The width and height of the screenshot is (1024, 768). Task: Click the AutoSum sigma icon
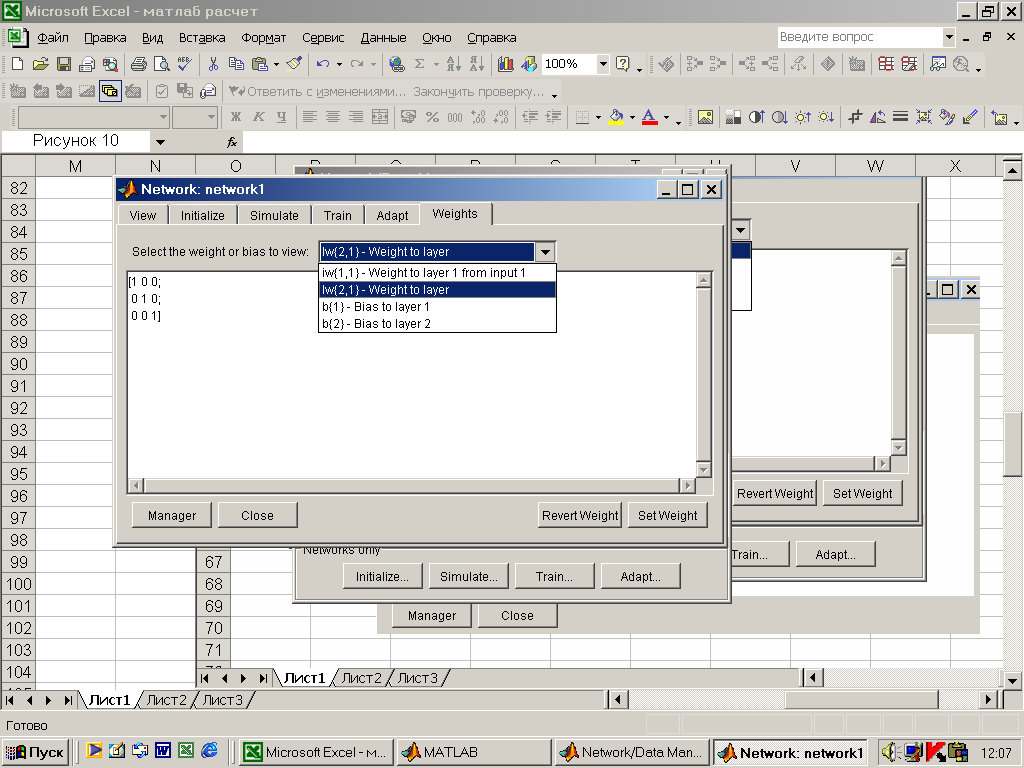pyautogui.click(x=419, y=63)
